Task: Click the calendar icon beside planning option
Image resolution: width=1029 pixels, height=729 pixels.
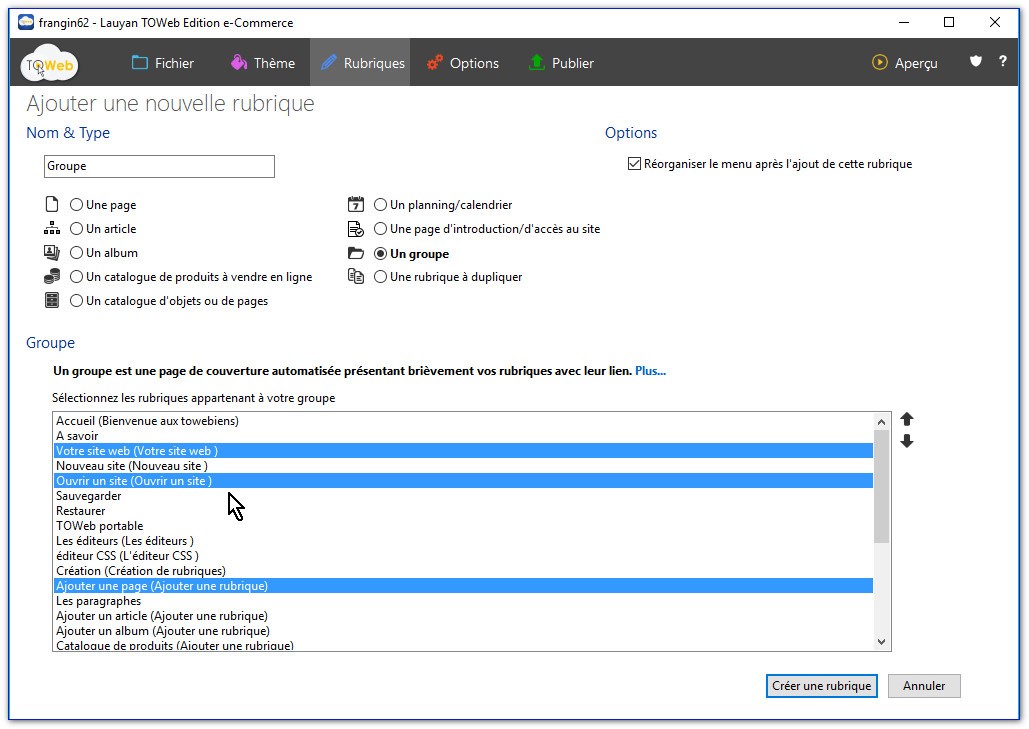Action: click(x=355, y=204)
